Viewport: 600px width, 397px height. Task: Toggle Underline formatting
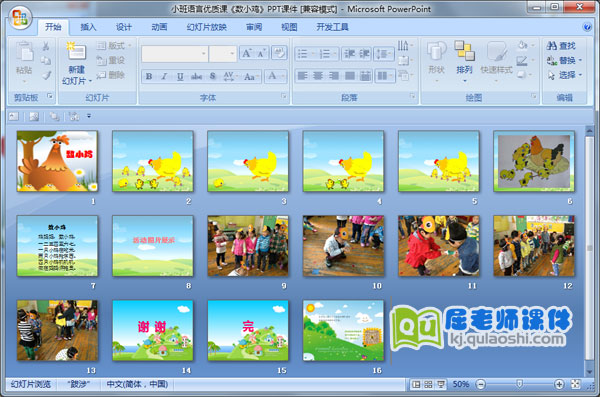tap(179, 77)
